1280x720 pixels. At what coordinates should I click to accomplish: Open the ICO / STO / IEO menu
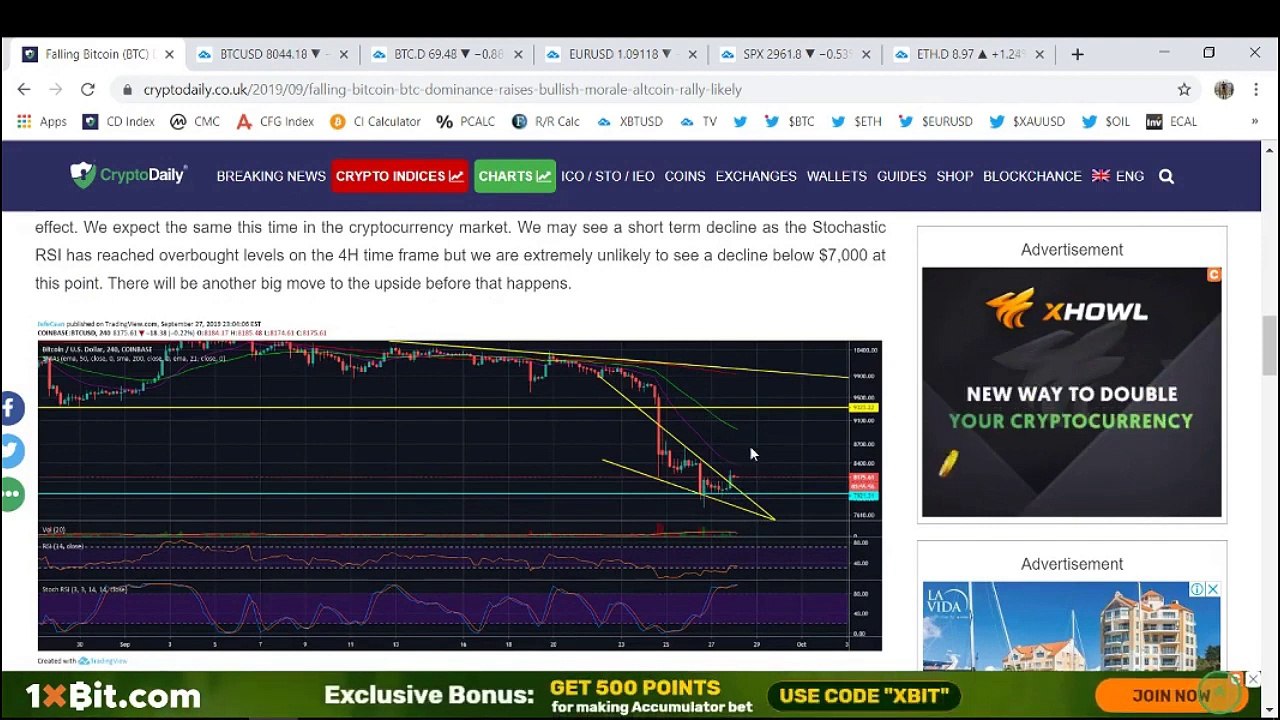pyautogui.click(x=608, y=176)
